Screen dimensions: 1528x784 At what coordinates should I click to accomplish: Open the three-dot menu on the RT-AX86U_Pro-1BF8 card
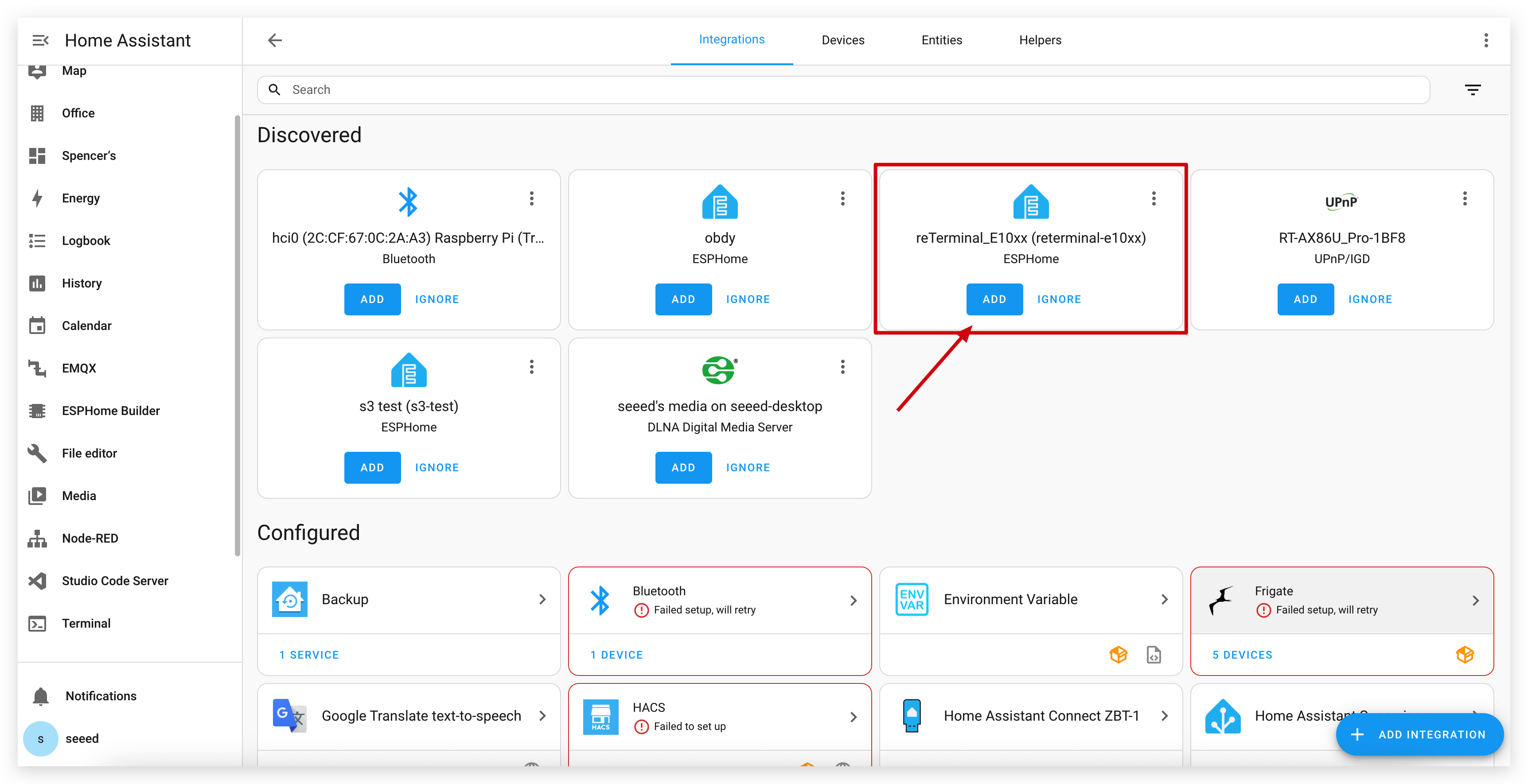click(x=1465, y=199)
